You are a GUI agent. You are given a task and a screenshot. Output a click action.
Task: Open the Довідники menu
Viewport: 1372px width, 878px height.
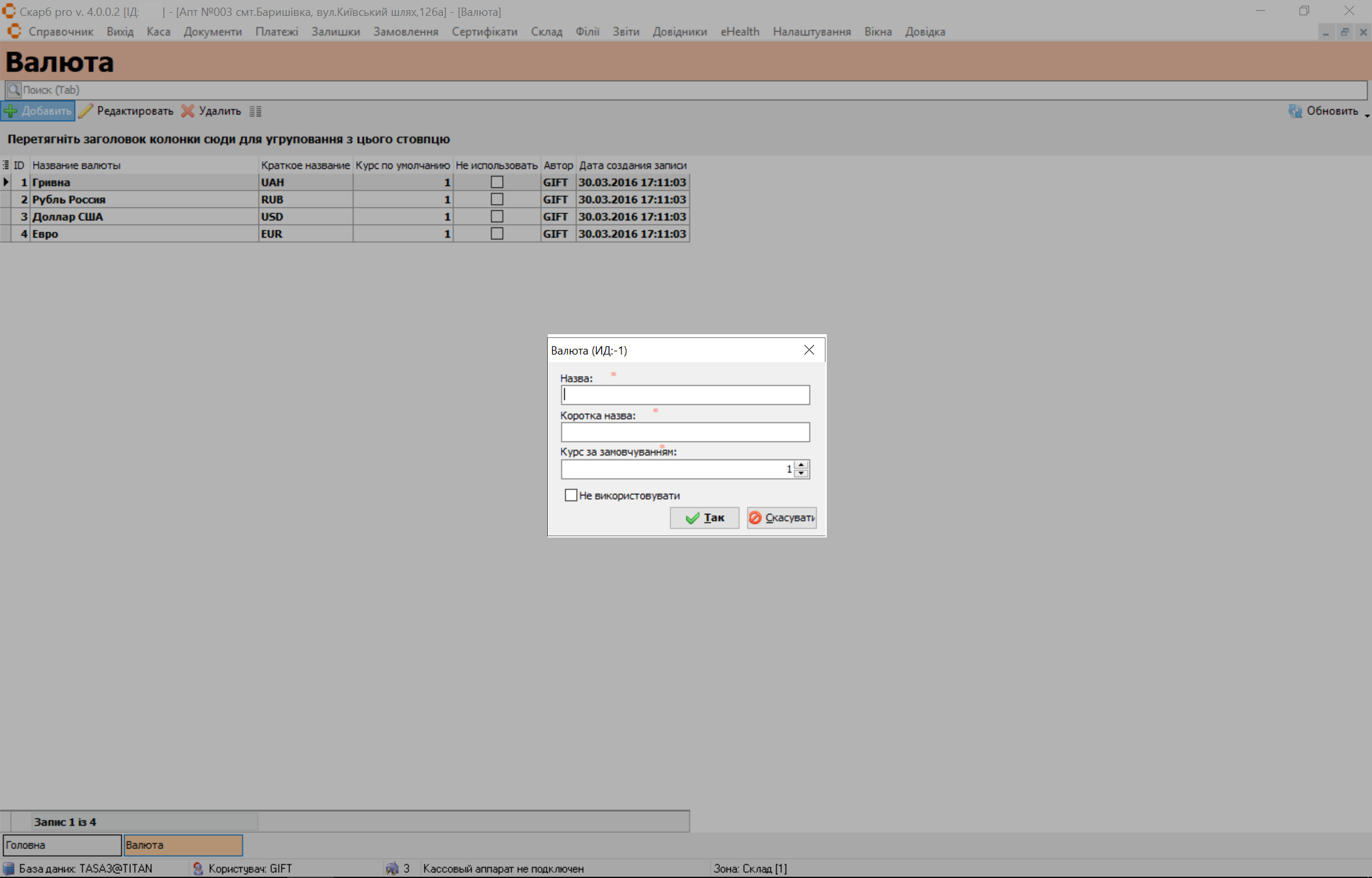679,32
